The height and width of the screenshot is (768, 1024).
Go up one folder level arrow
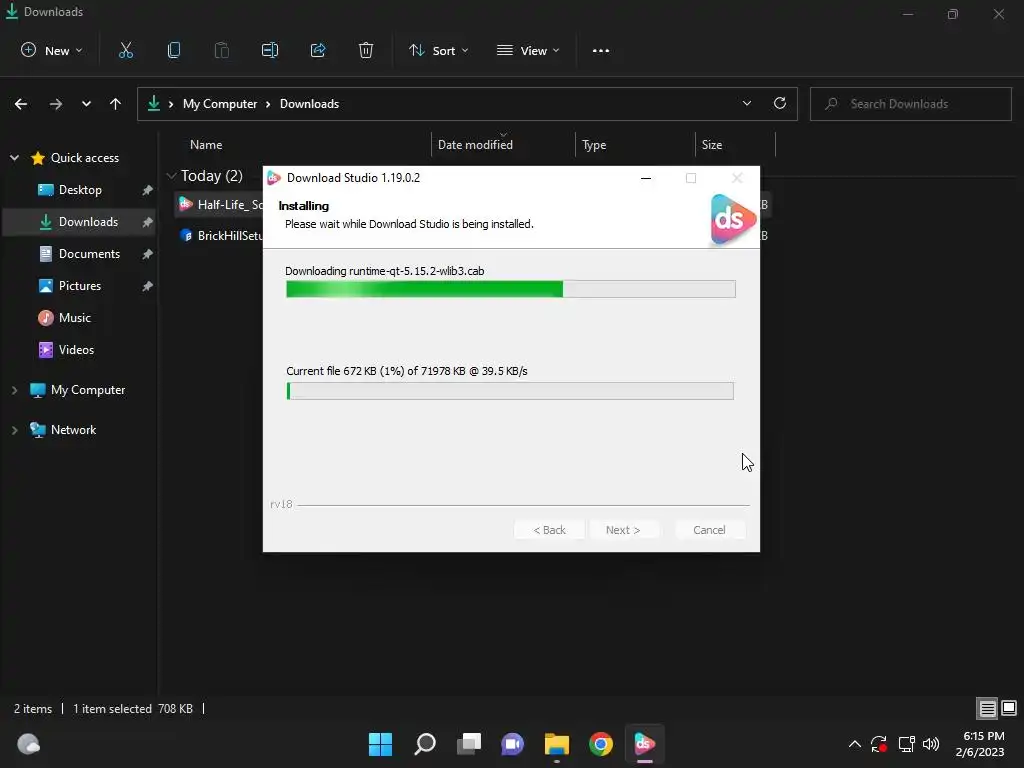coord(116,104)
